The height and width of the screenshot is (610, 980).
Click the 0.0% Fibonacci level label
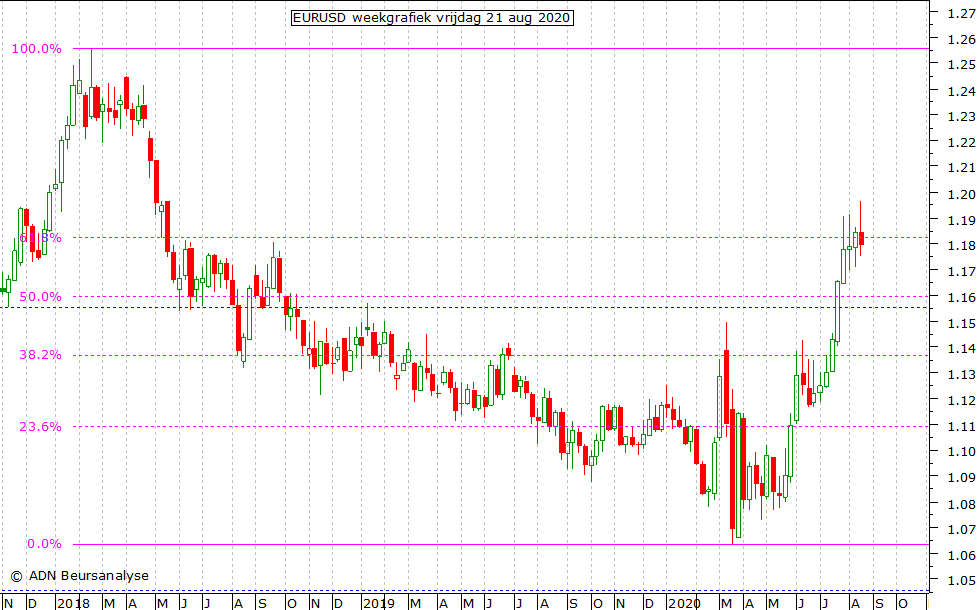[x=44, y=544]
